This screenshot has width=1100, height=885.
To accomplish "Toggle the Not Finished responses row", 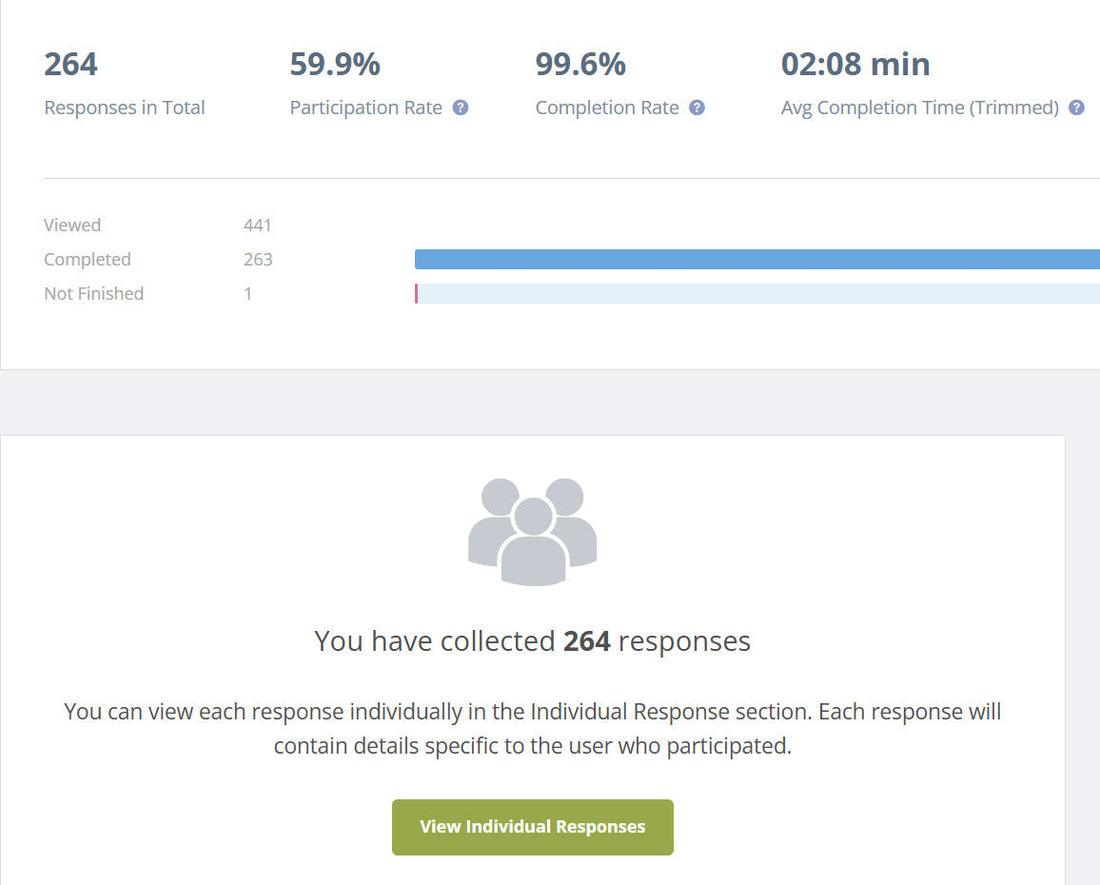I will [93, 293].
